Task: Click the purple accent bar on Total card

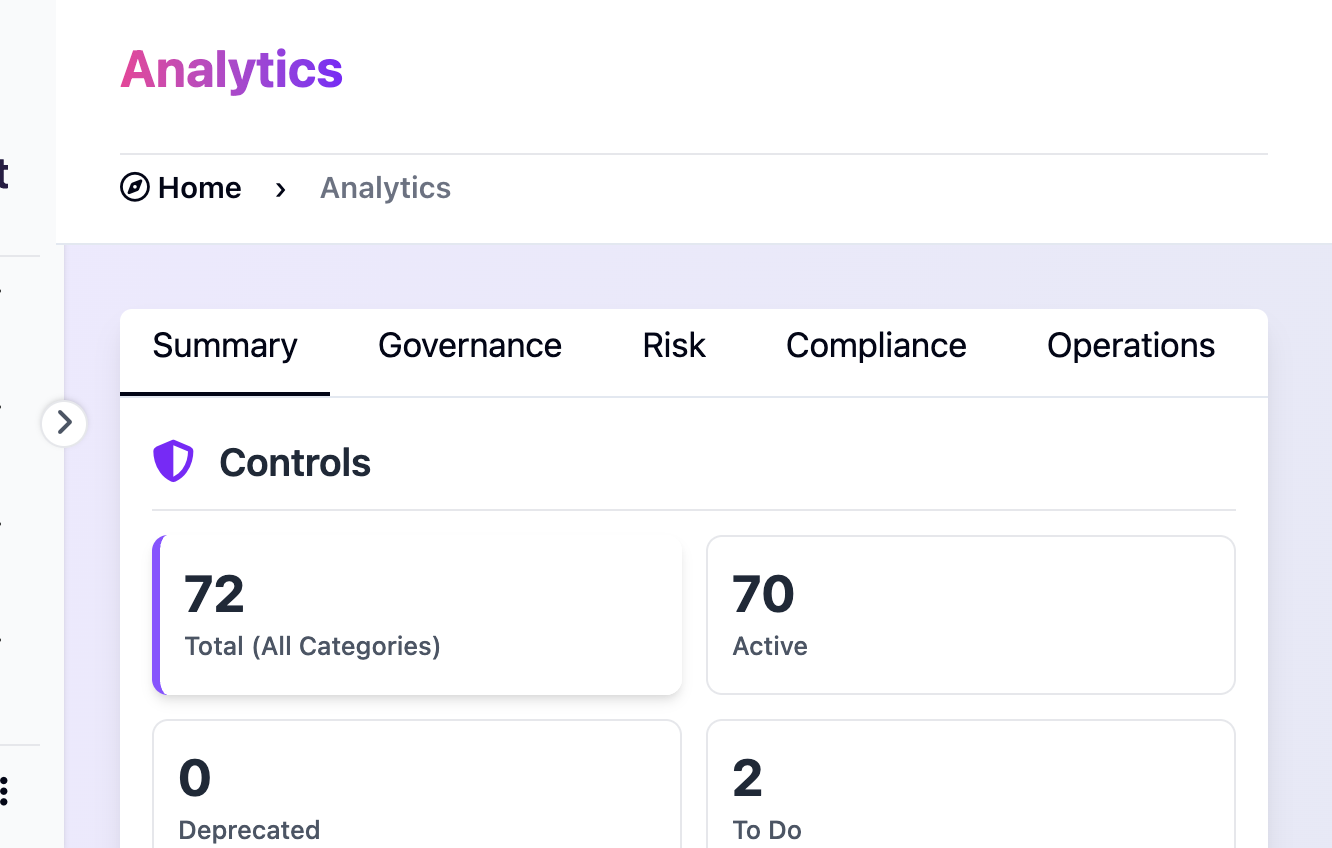Action: tap(156, 613)
